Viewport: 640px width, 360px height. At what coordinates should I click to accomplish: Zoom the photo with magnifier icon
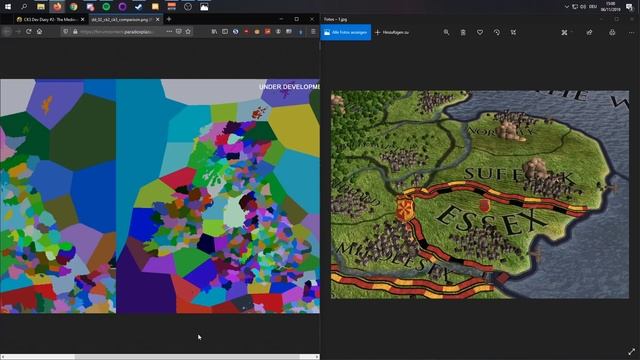(x=446, y=32)
